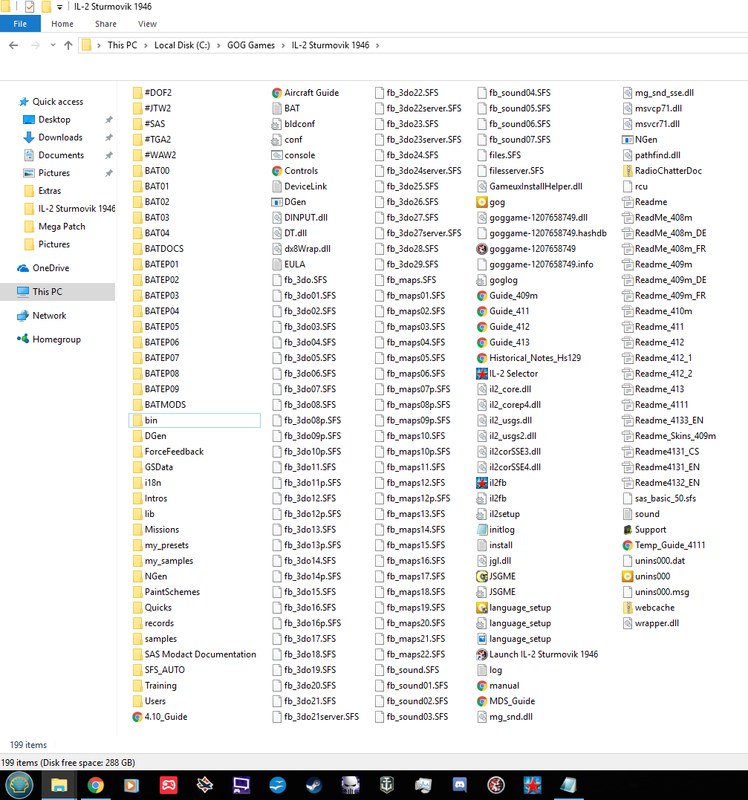Open the Aircraft Guide Chrome document

click(305, 93)
